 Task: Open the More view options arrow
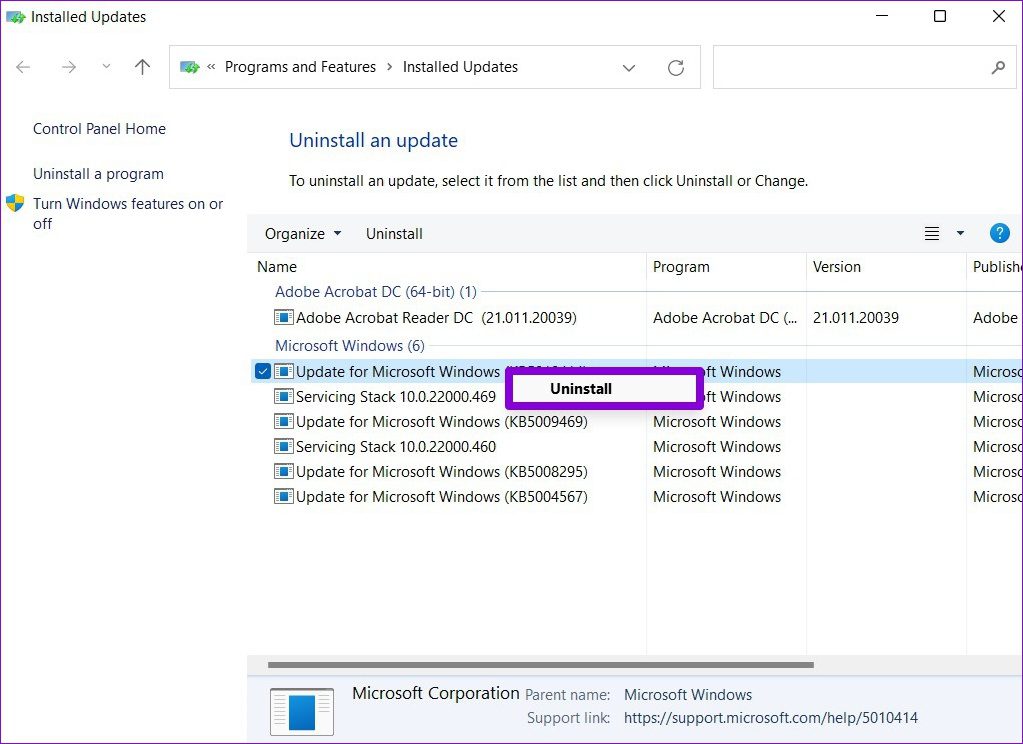pos(960,233)
